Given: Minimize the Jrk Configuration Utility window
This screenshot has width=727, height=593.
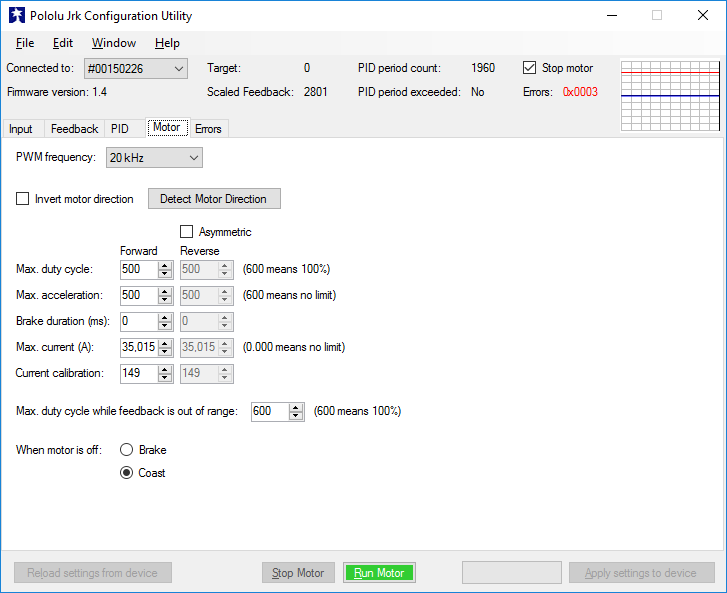Looking at the screenshot, I should (x=612, y=15).
